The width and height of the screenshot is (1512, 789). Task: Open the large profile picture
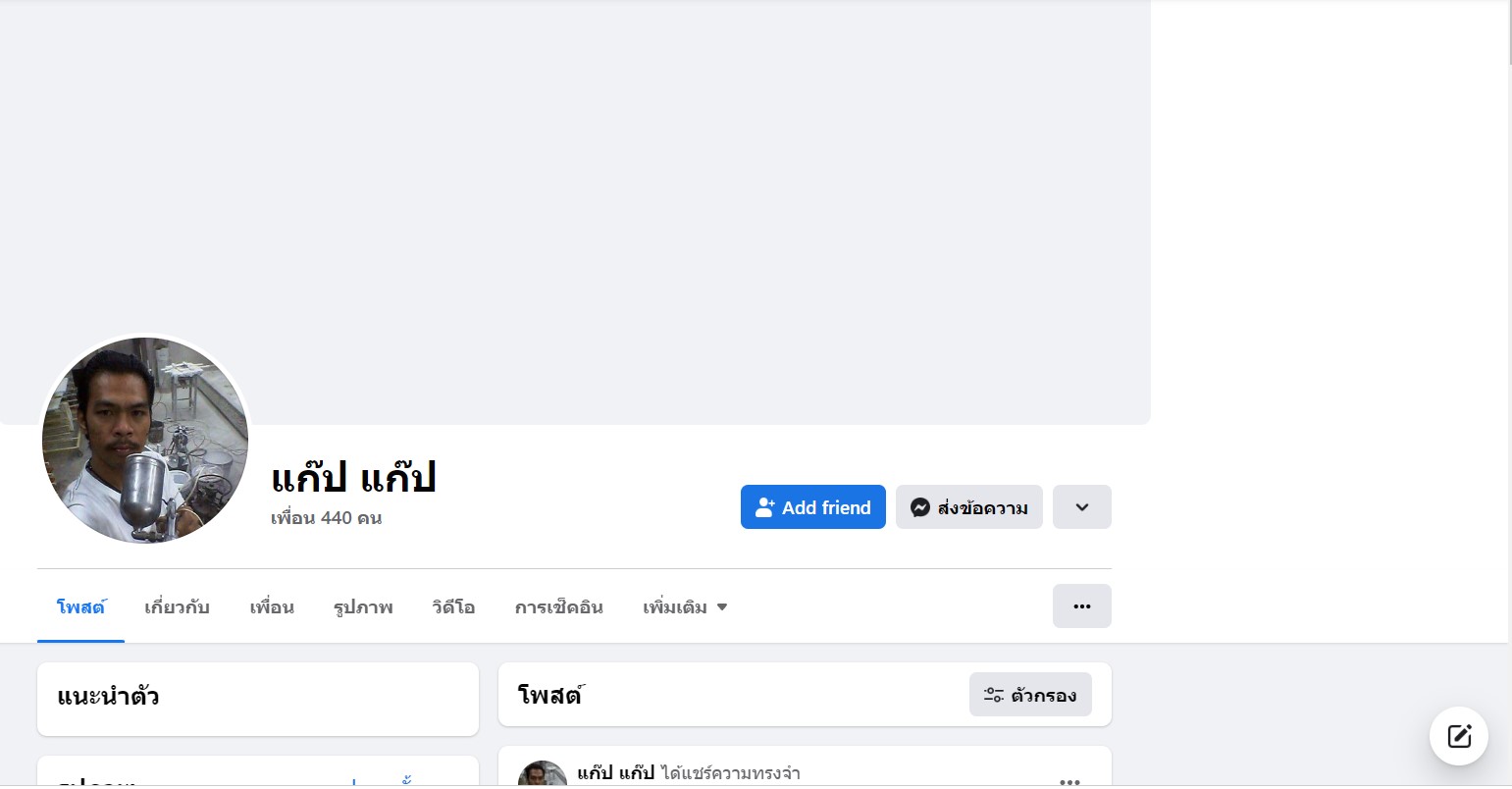145,441
